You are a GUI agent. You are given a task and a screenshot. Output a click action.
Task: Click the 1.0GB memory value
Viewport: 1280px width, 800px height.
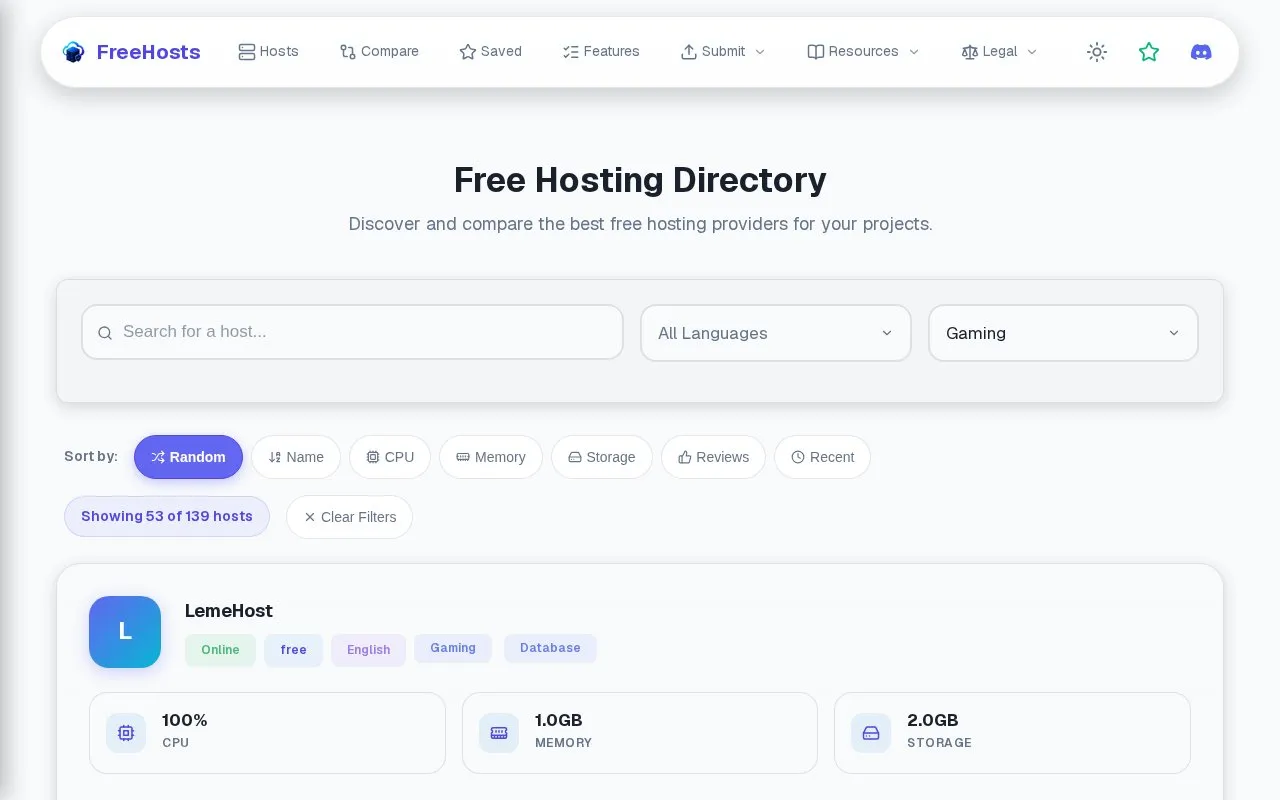click(x=558, y=720)
